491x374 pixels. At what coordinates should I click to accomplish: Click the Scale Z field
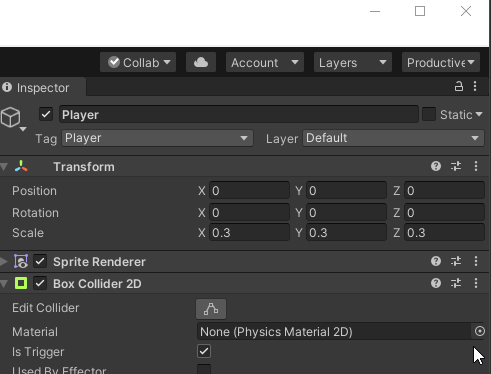click(x=444, y=233)
